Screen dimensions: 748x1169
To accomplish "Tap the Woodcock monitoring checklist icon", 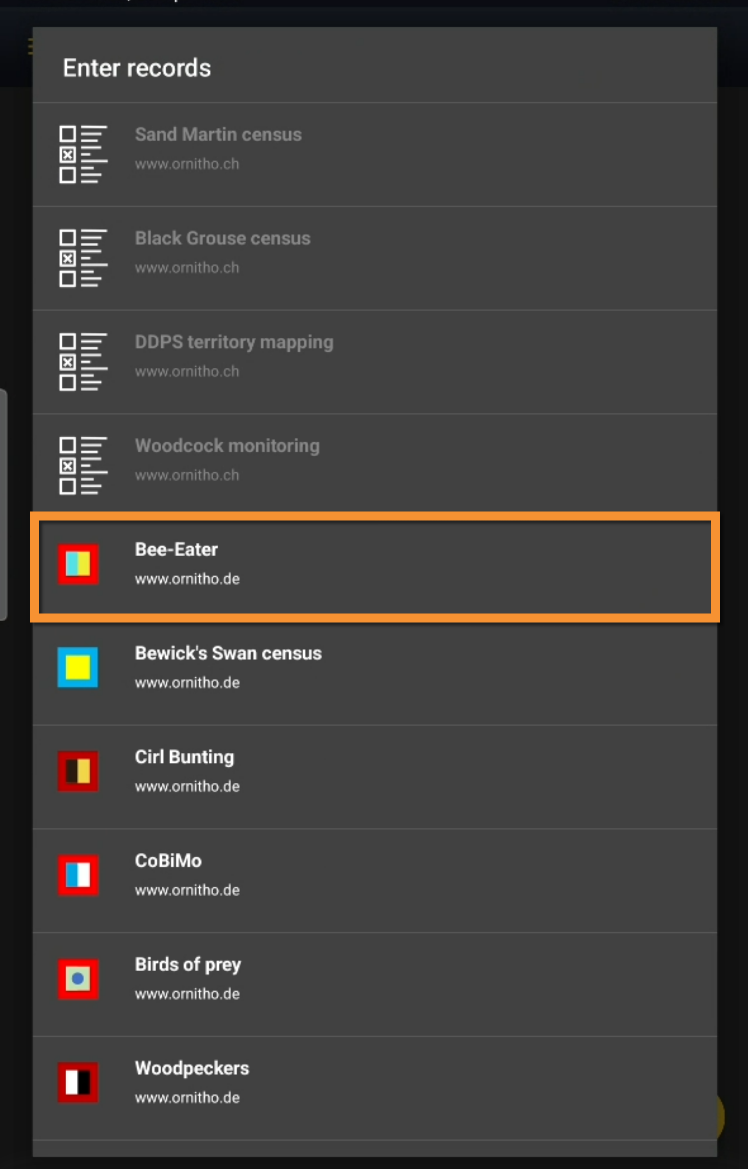I will coord(82,466).
